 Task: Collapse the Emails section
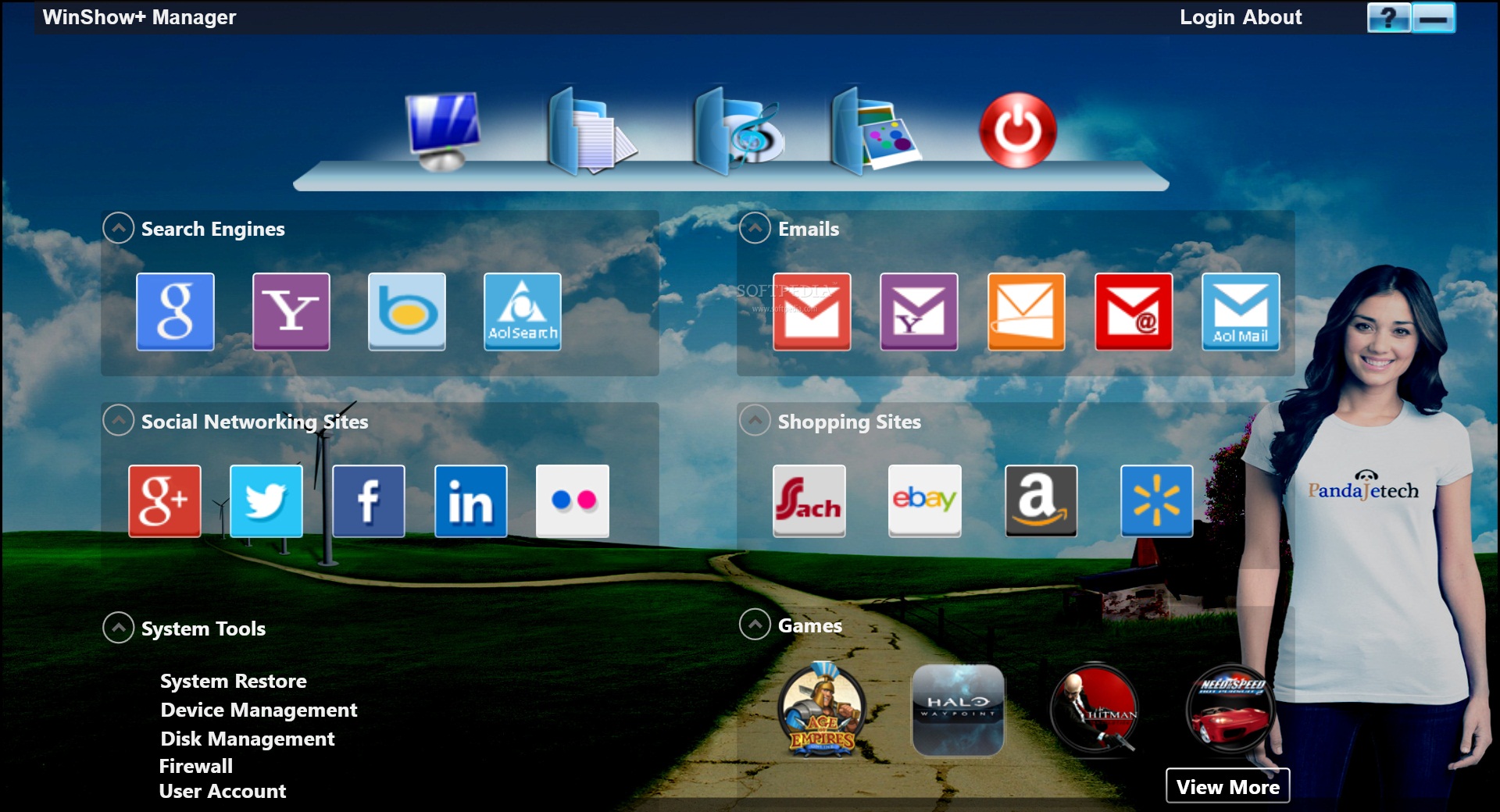coord(755,228)
